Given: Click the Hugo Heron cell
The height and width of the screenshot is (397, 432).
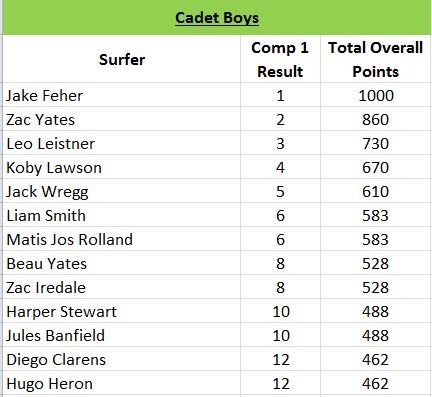Looking at the screenshot, I should click(122, 383).
